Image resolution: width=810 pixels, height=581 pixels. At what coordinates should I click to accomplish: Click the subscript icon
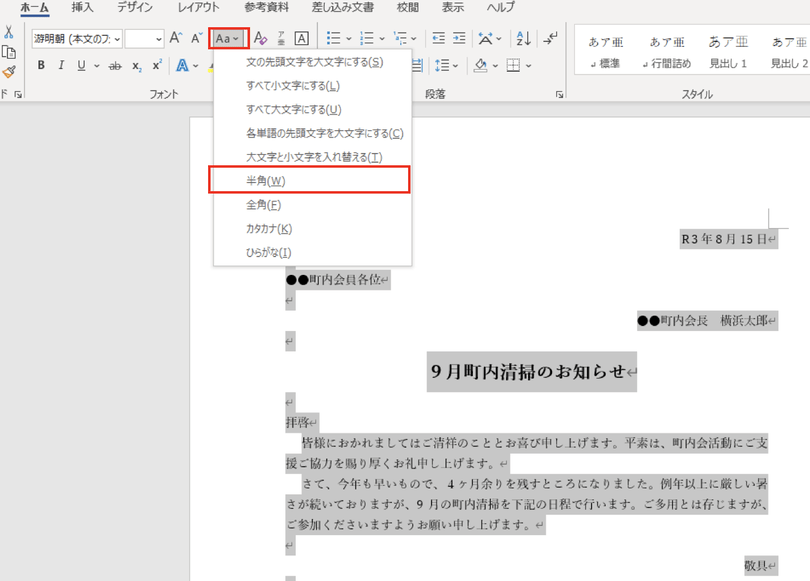tap(136, 65)
